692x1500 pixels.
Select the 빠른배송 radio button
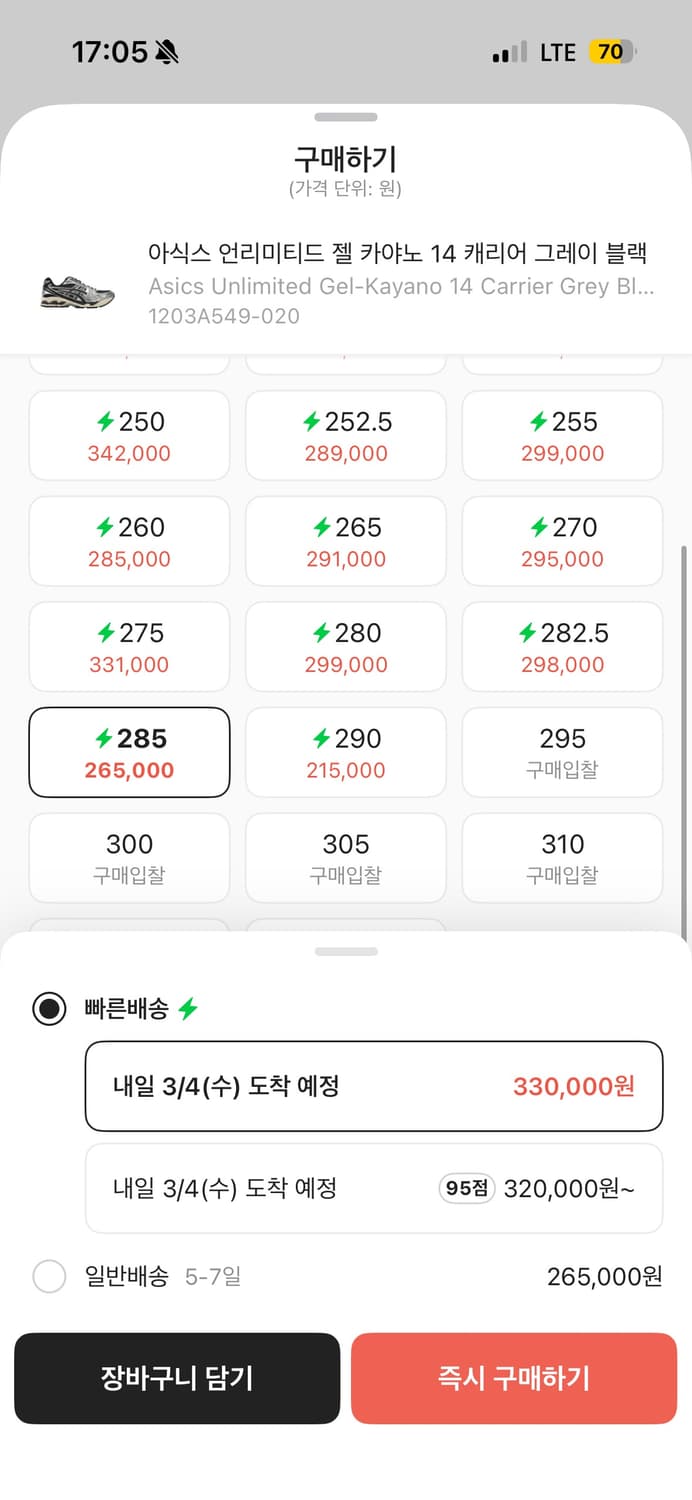pyautogui.click(x=49, y=1010)
